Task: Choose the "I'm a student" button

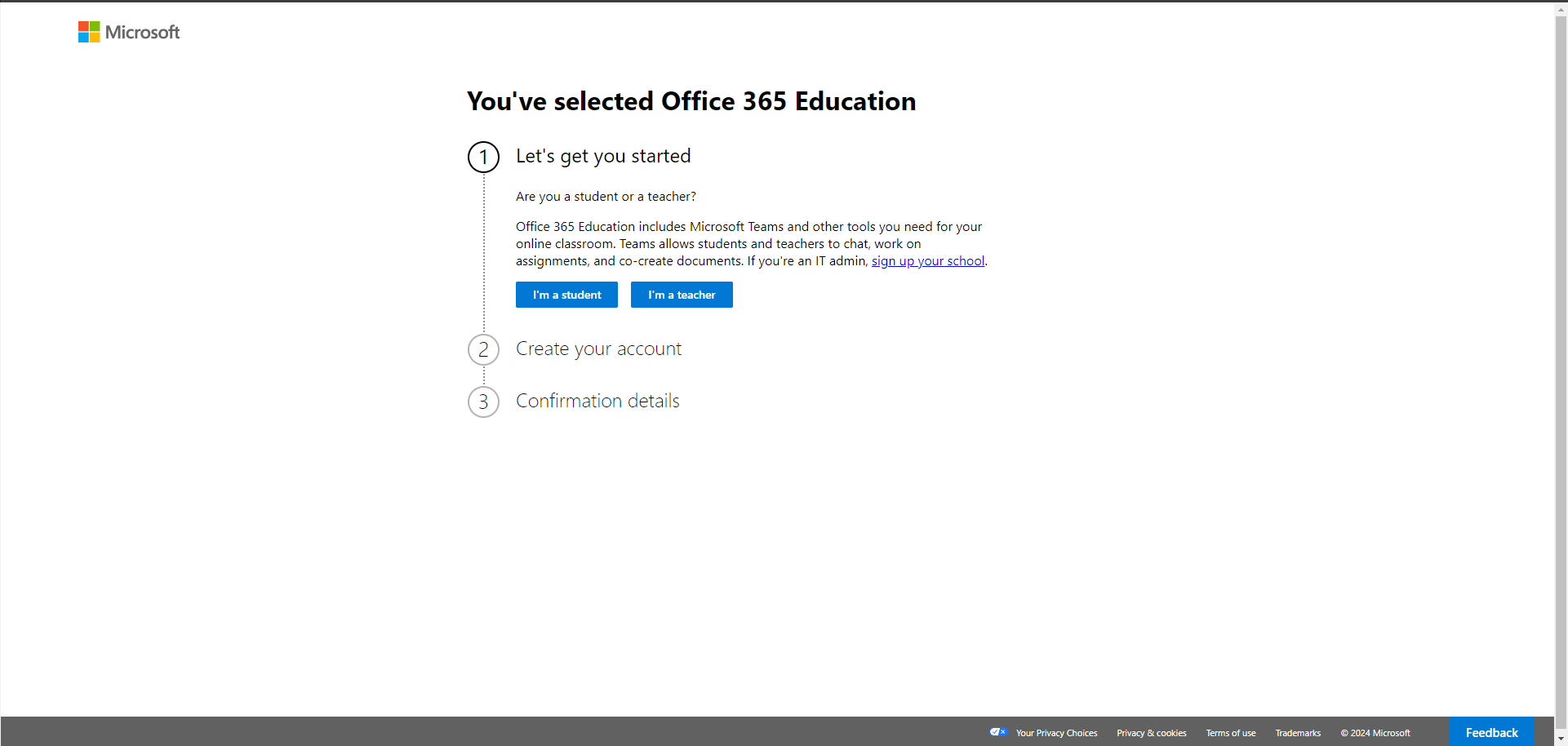Action: pos(566,295)
